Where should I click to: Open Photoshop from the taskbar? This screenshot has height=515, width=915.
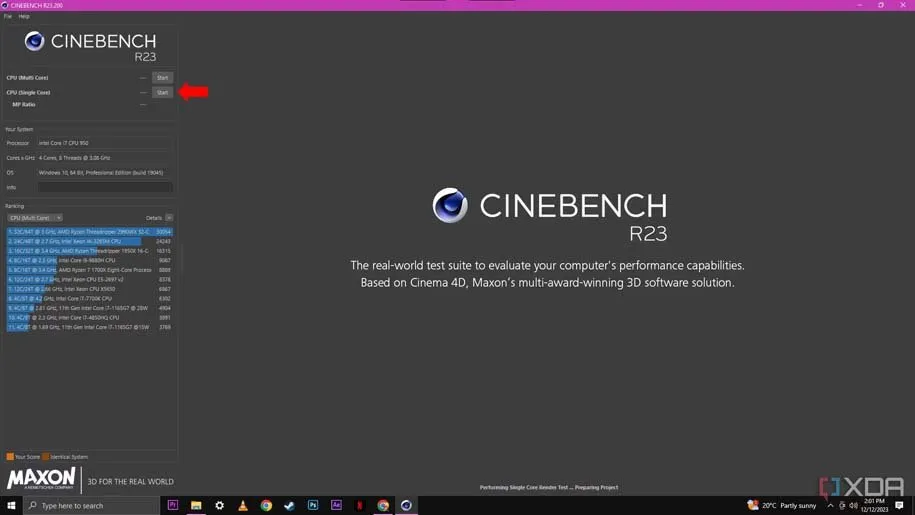click(313, 506)
